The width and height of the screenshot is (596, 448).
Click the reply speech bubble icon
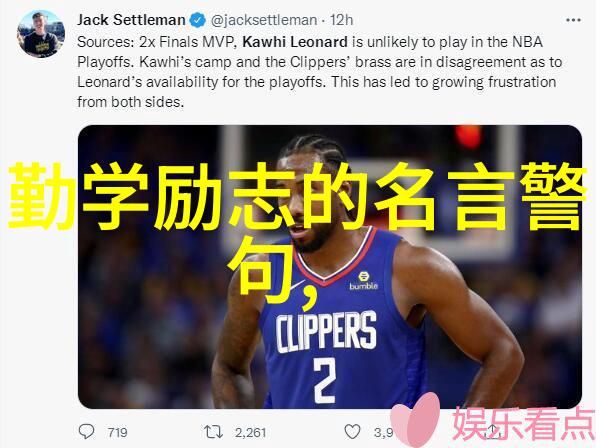(x=86, y=431)
